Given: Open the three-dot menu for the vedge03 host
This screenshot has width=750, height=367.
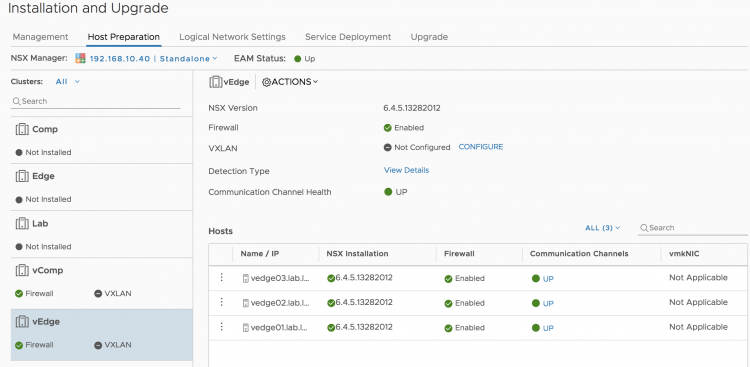Looking at the screenshot, I should tap(221, 278).
